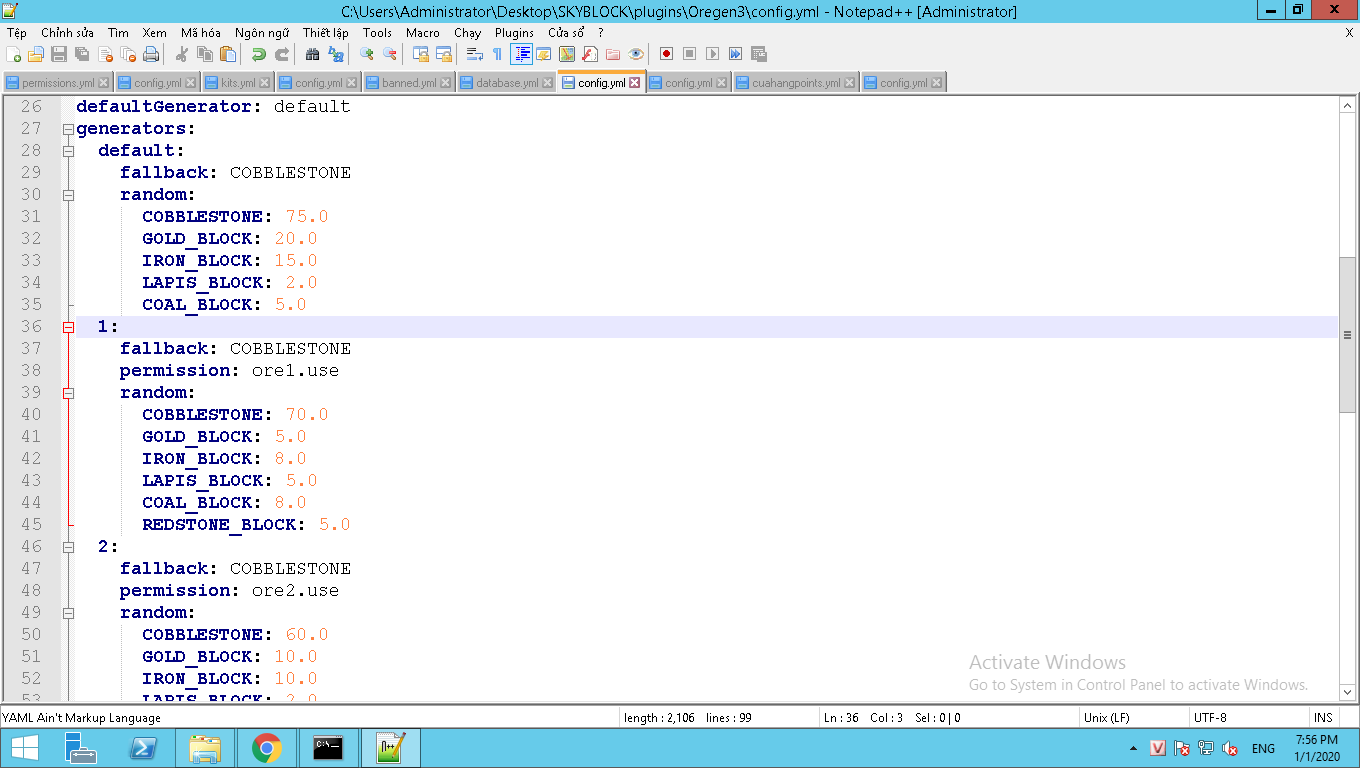This screenshot has width=1360, height=768.
Task: Click the Cut scissors icon
Action: click(x=182, y=54)
